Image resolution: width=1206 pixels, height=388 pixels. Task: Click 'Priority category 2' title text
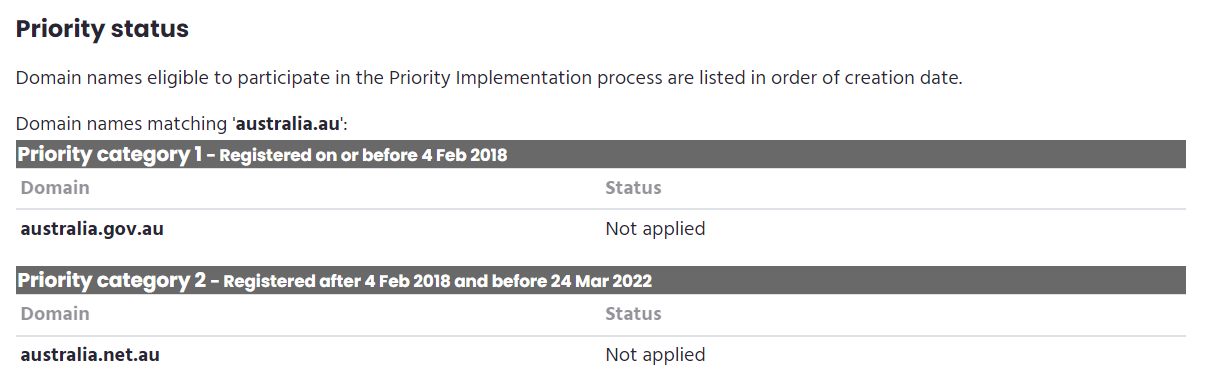(x=112, y=281)
